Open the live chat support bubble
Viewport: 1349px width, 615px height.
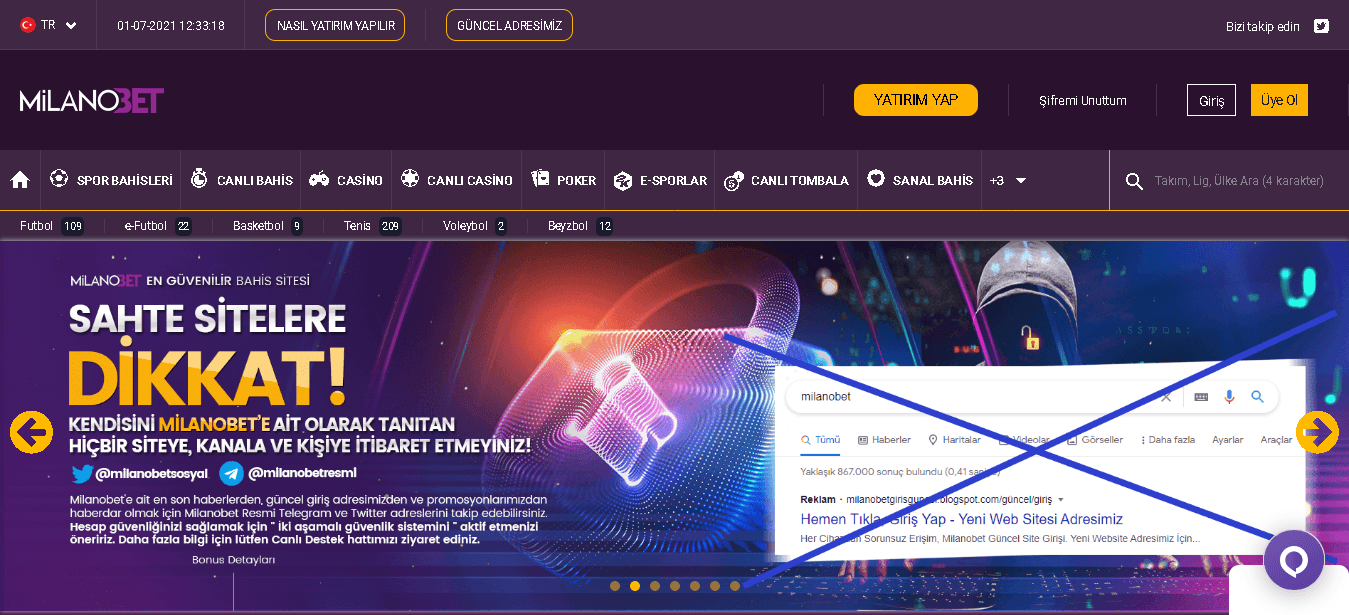point(1294,560)
